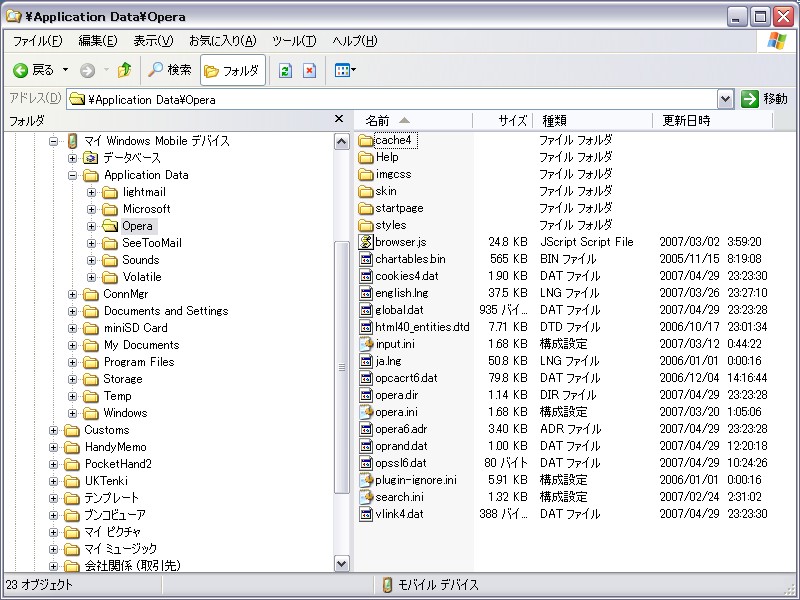Select the vlink4.dat file icon
The width and height of the screenshot is (800, 600).
pyautogui.click(x=366, y=514)
